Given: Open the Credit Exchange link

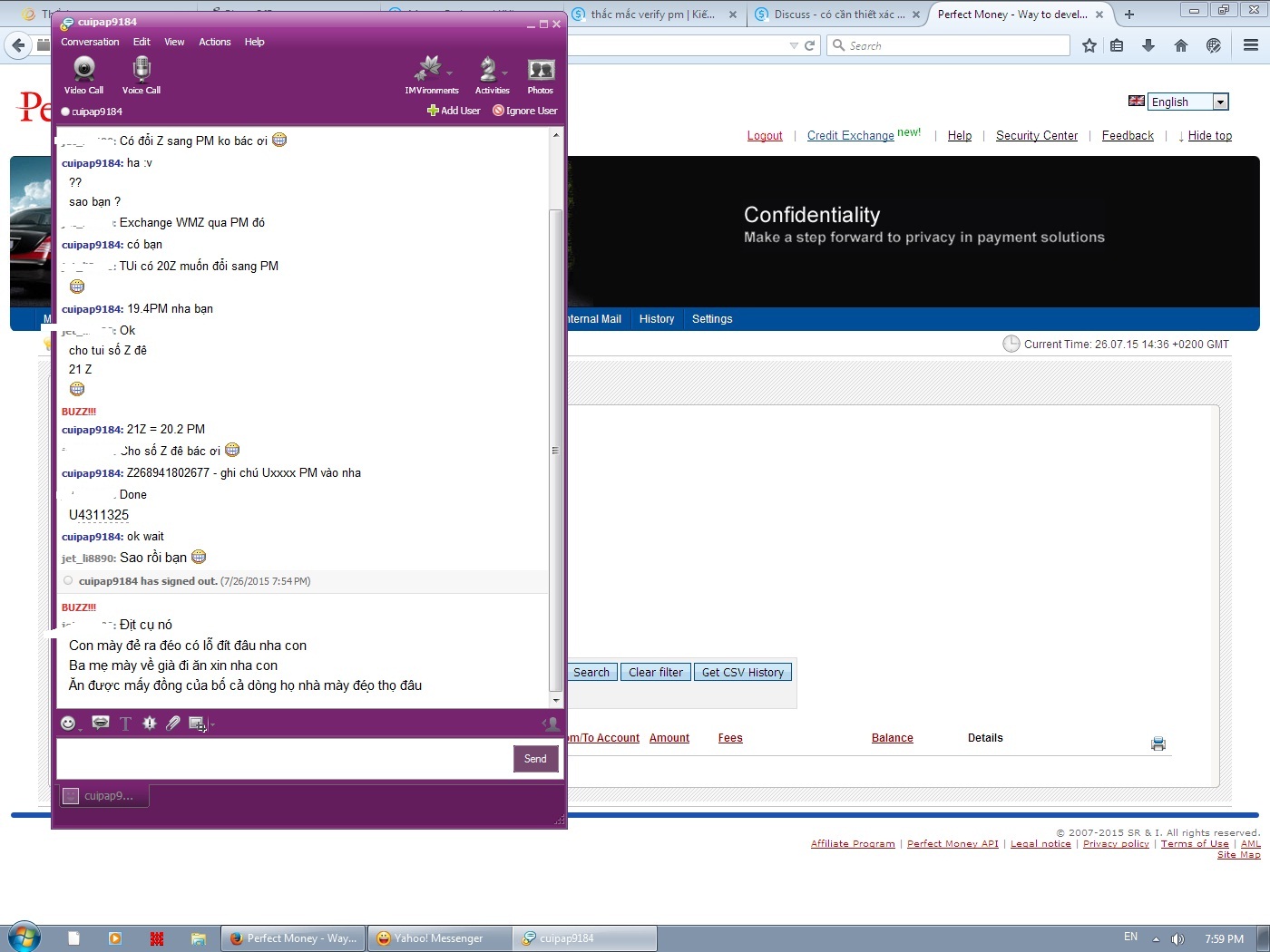Looking at the screenshot, I should 851,136.
